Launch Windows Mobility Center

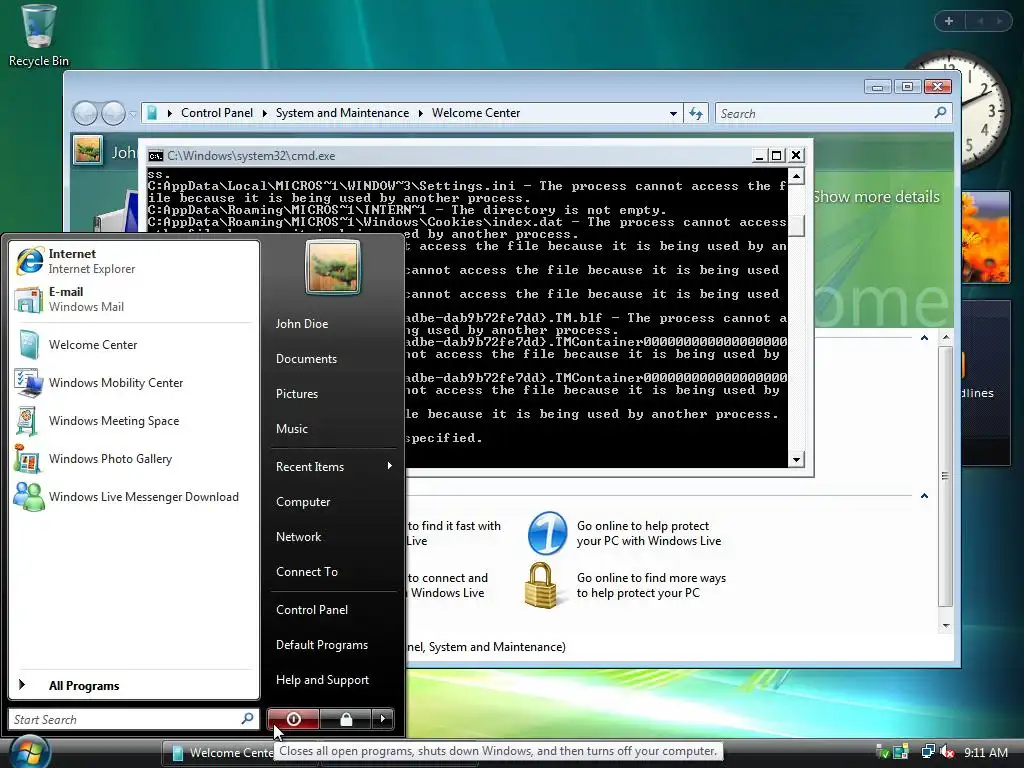[134, 383]
